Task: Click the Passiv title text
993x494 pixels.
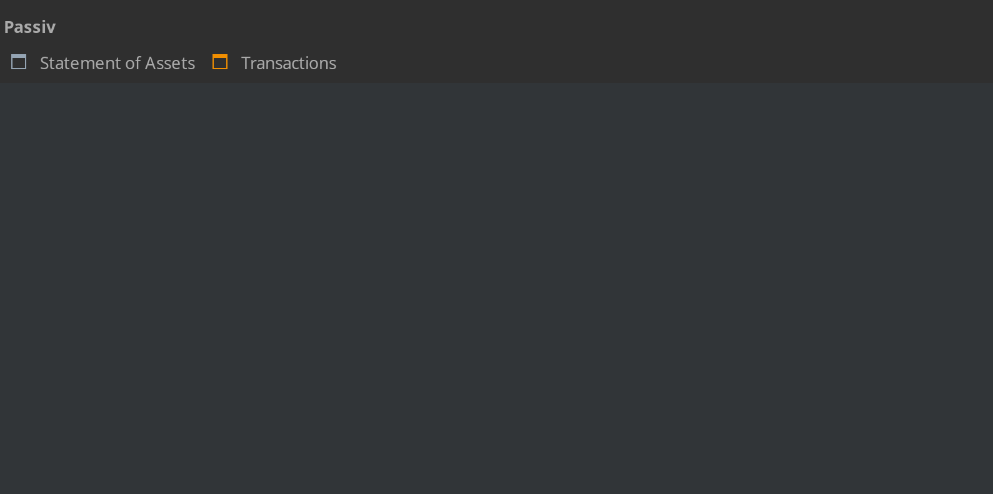Action: point(30,27)
